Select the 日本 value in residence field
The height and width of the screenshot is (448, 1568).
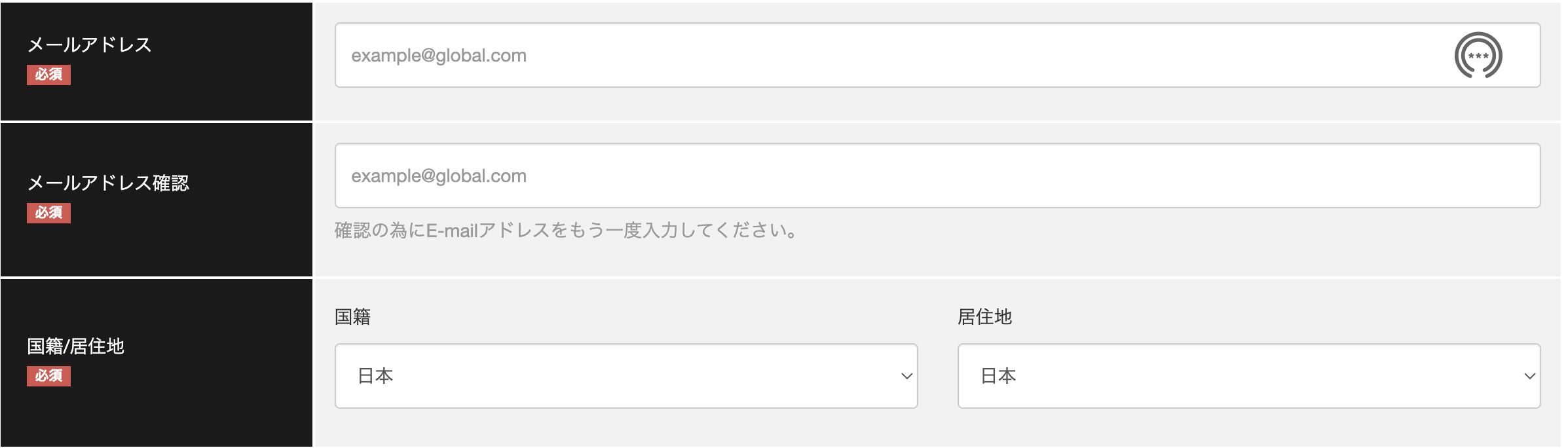[998, 376]
